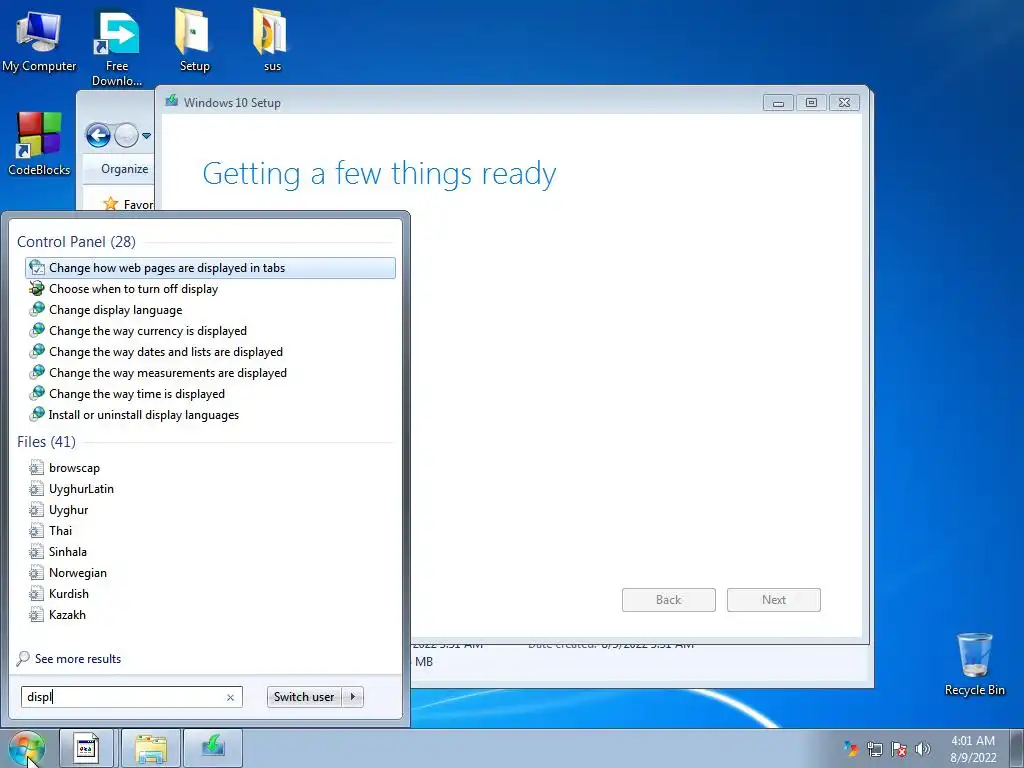1024x768 pixels.
Task: Open Install or uninstall display languages
Action: 210,414
